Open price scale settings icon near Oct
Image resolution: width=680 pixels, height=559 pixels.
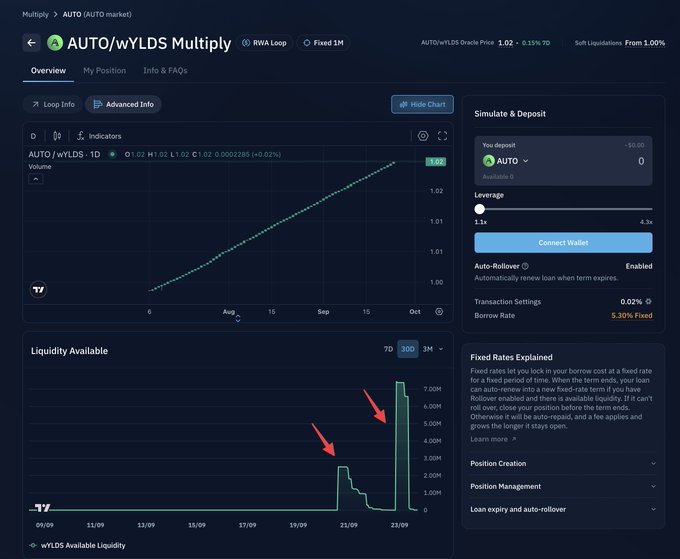point(439,311)
